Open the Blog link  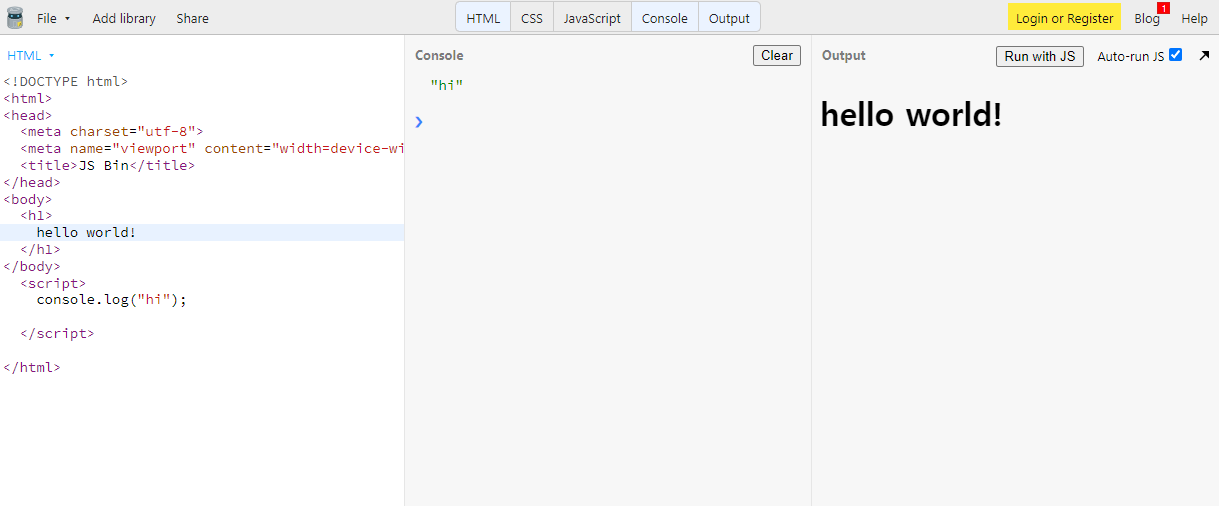[x=1147, y=18]
